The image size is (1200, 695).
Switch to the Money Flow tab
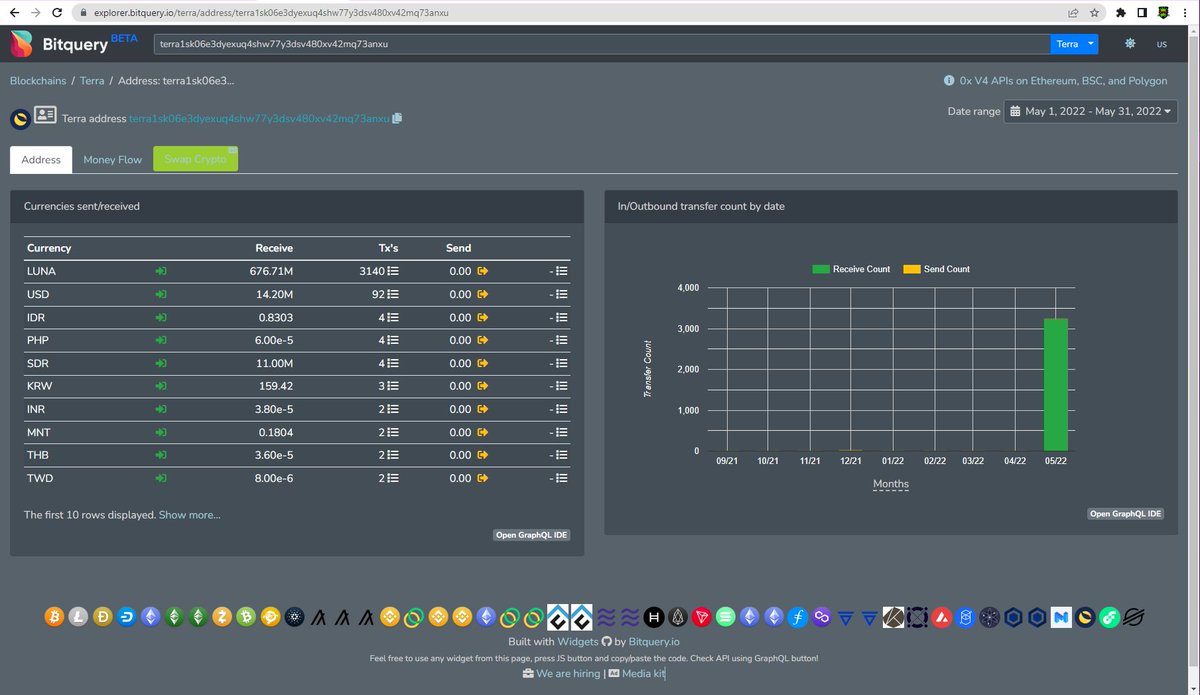pos(113,159)
